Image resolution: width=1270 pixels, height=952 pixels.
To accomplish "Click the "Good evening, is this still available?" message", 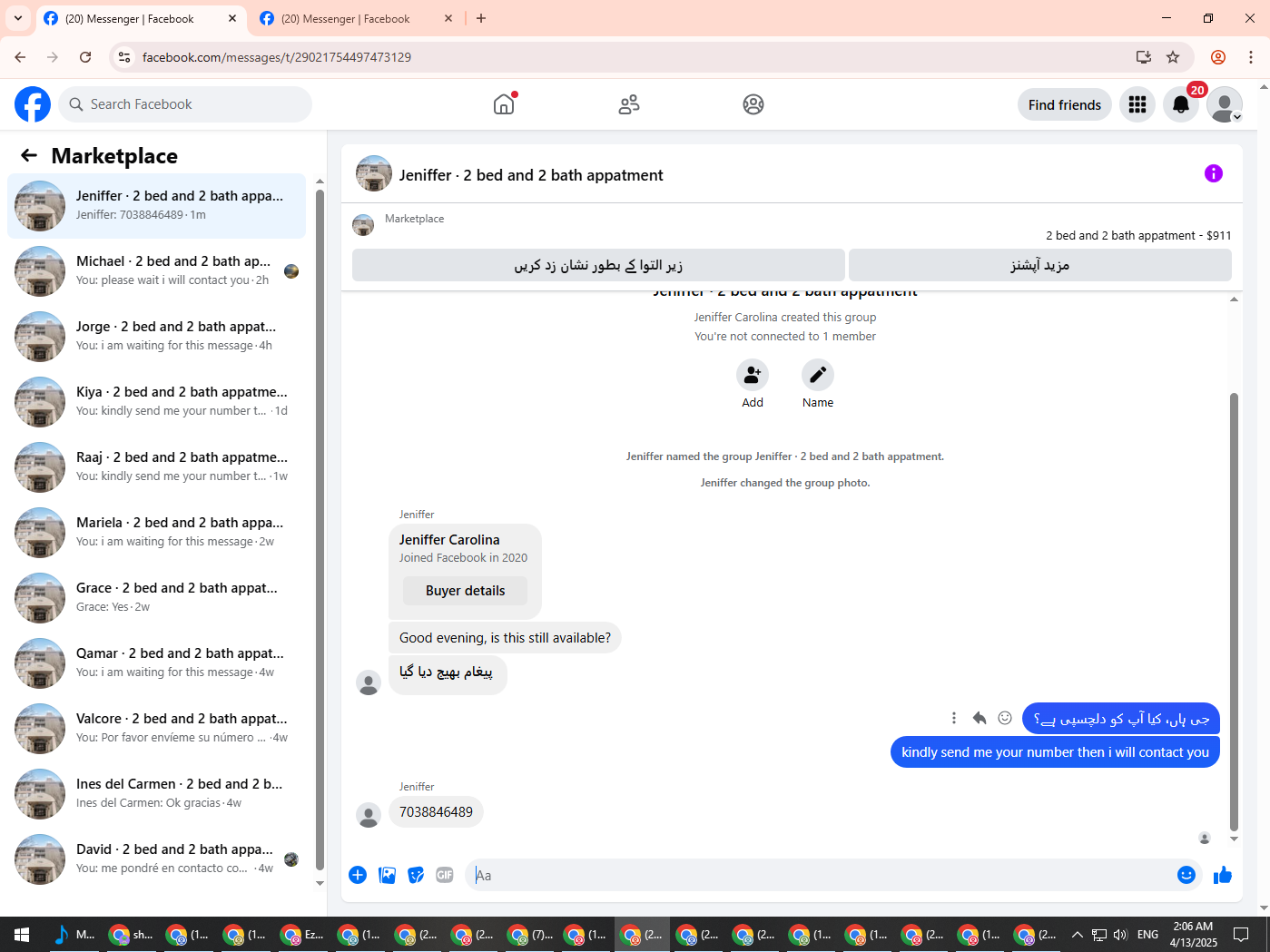I will (505, 638).
